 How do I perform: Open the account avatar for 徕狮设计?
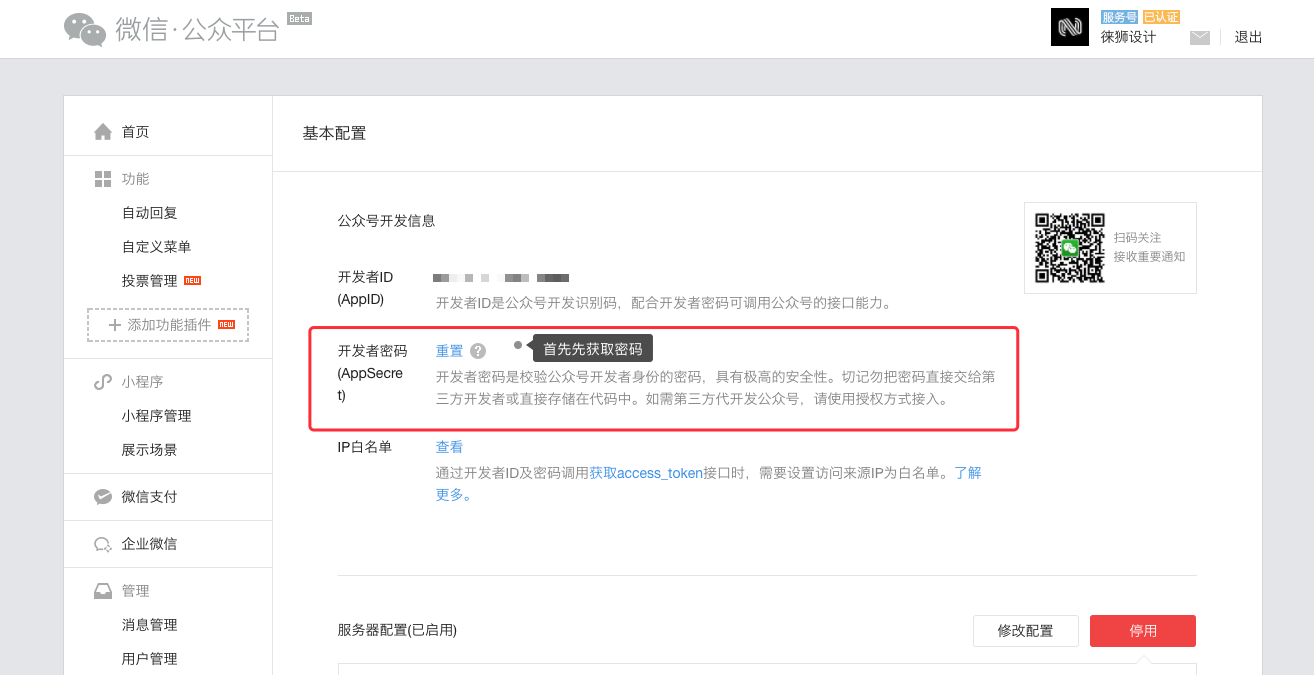pyautogui.click(x=1070, y=27)
